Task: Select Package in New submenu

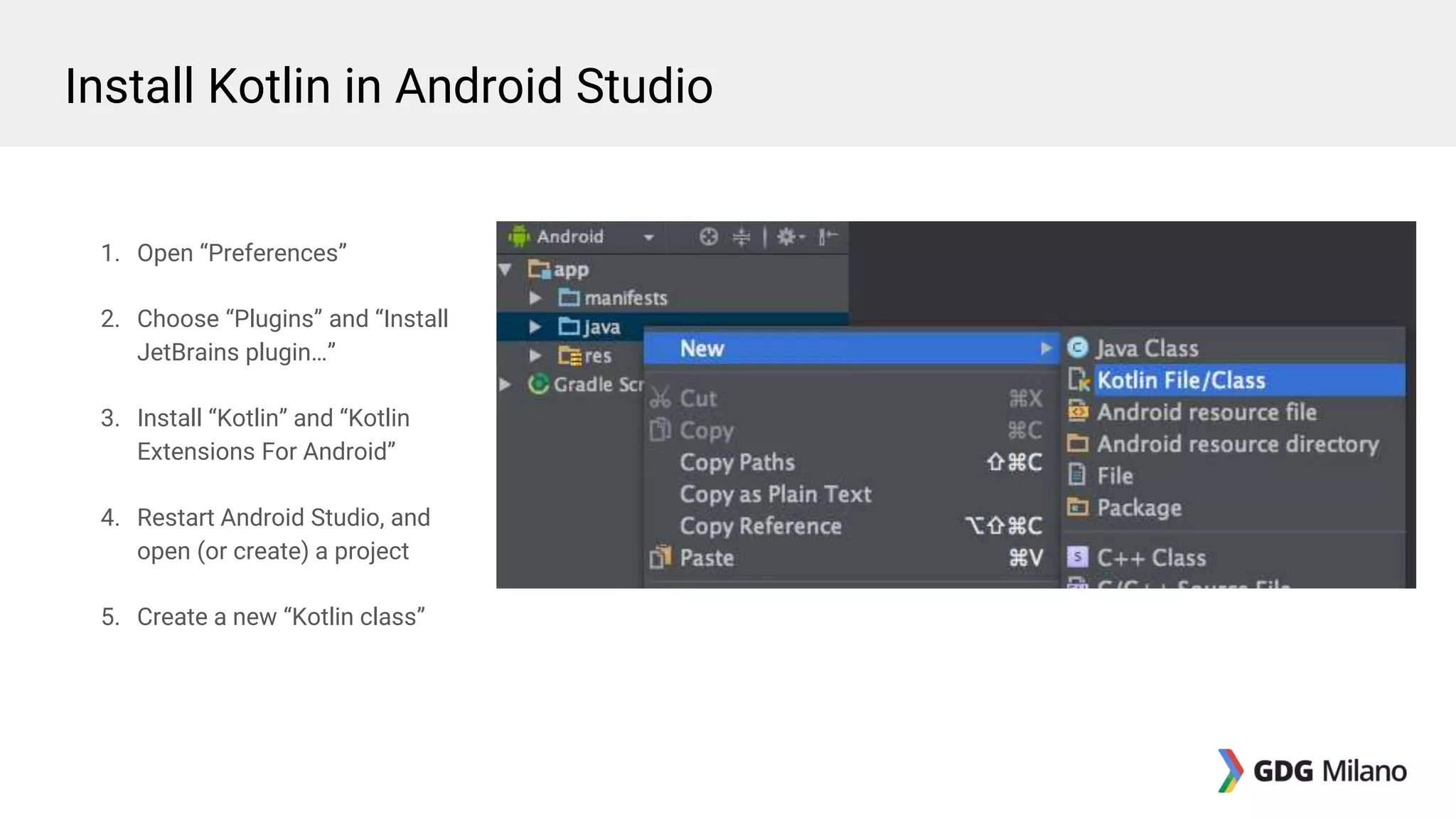Action: click(x=1233, y=508)
